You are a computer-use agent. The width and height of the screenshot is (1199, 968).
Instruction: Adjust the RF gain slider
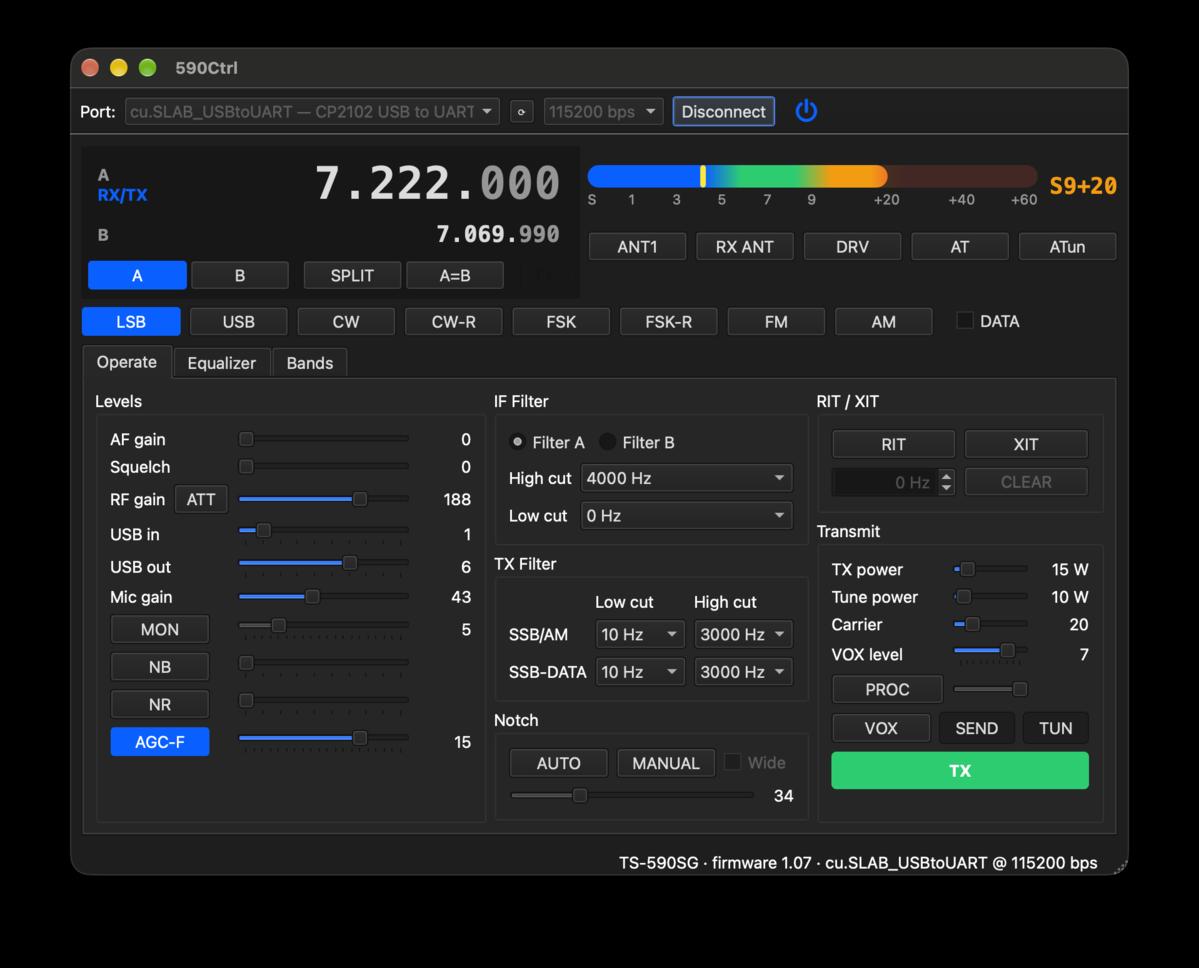click(323, 499)
